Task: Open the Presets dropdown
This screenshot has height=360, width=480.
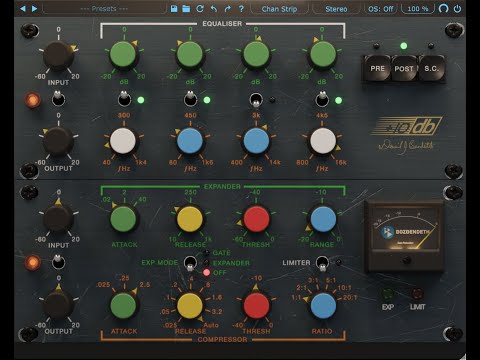Action: 104,9
